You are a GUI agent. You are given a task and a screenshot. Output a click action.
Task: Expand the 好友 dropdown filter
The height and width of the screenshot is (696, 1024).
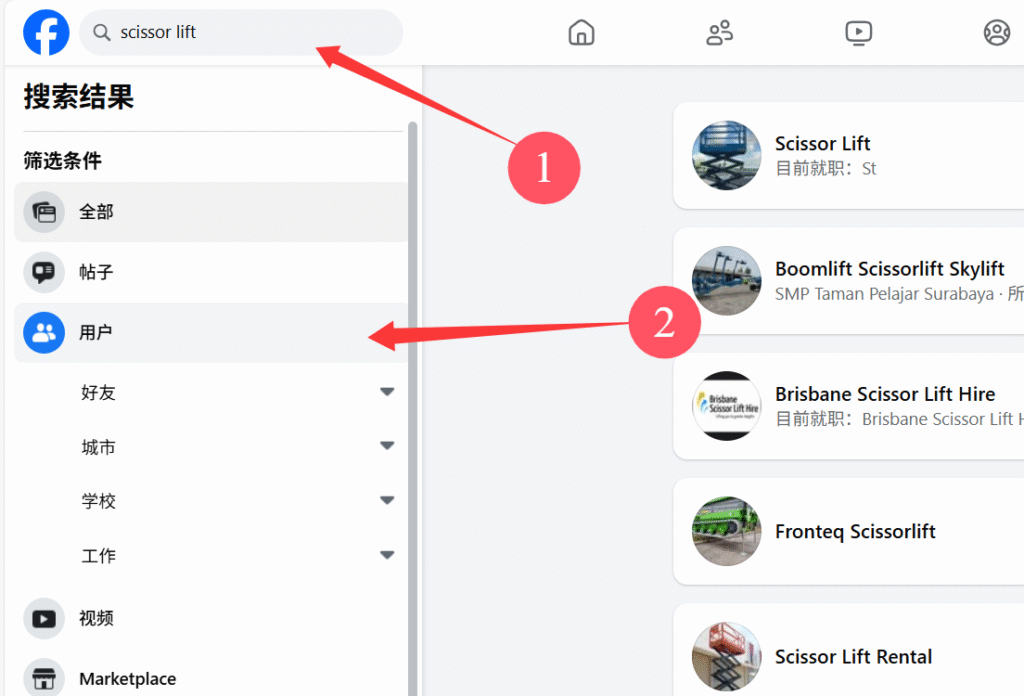pyautogui.click(x=387, y=393)
